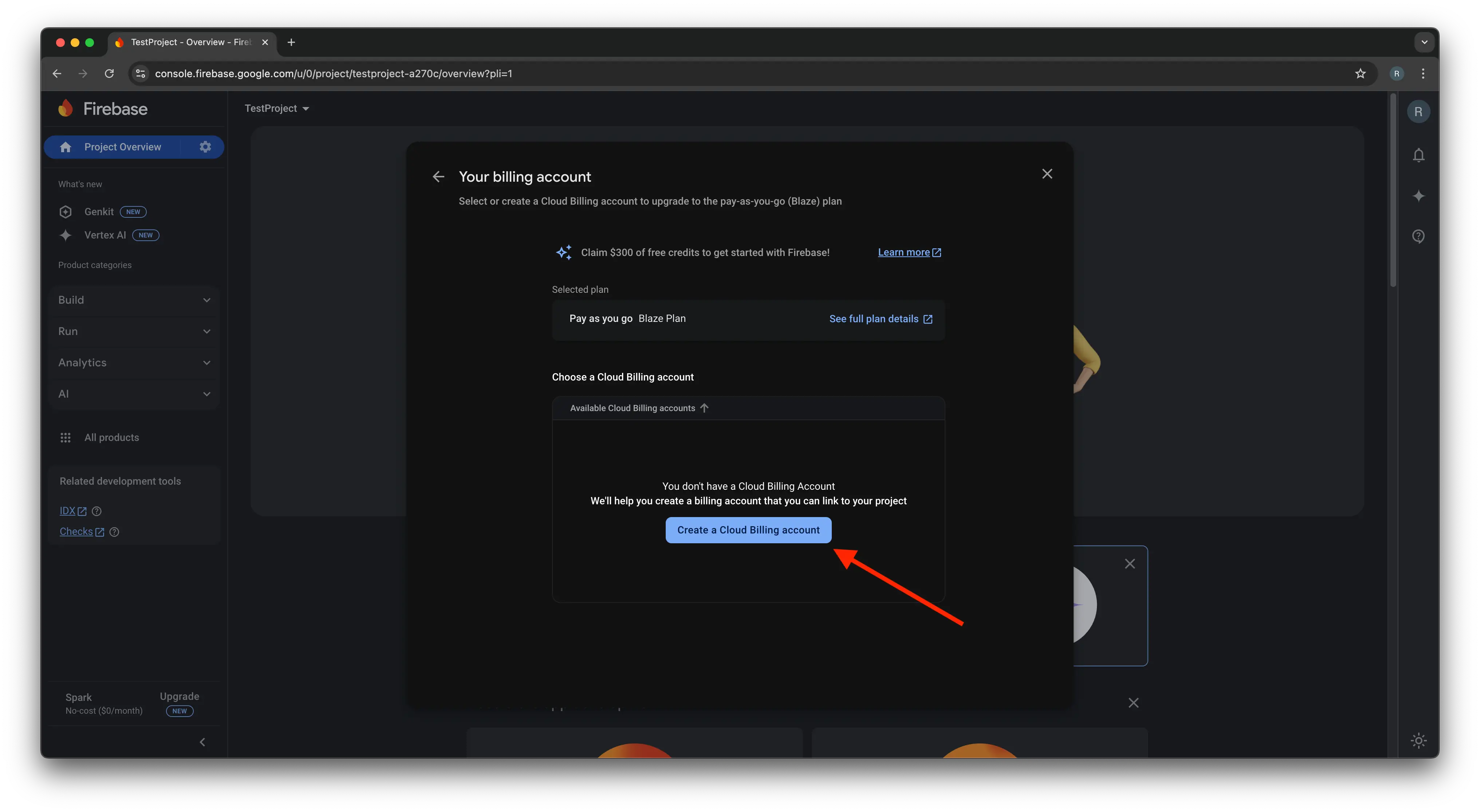This screenshot has width=1480, height=812.
Task: Click Create a Cloud Billing account button
Action: (x=748, y=530)
